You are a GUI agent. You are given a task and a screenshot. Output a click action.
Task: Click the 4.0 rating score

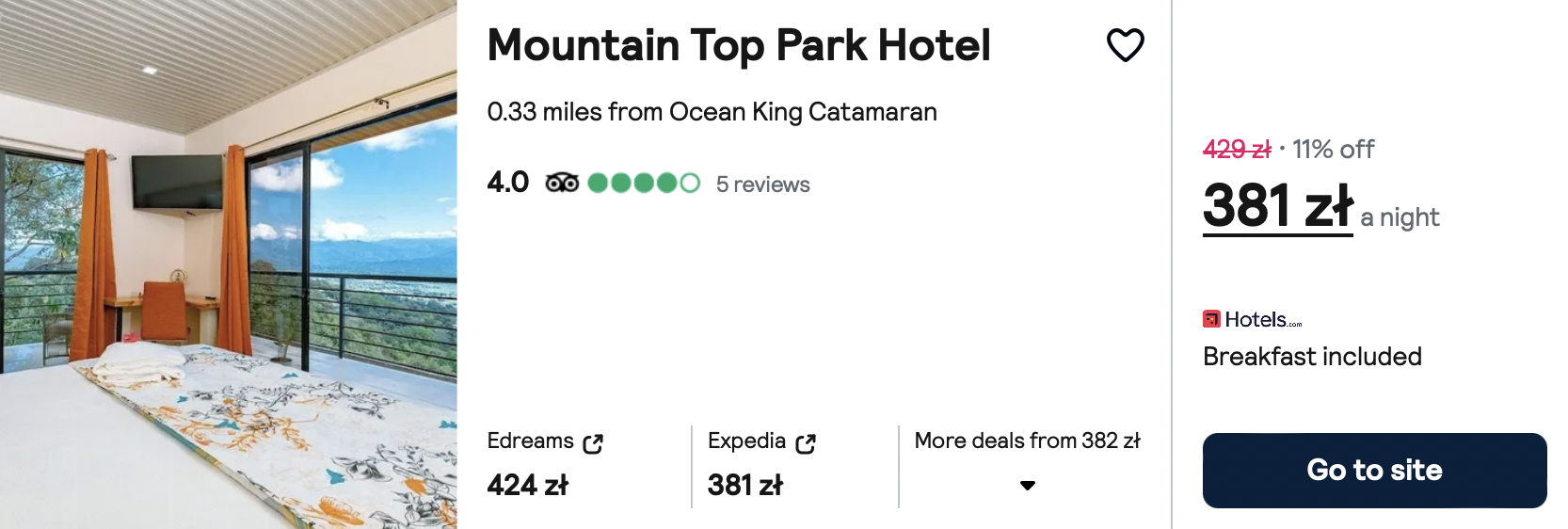point(508,182)
